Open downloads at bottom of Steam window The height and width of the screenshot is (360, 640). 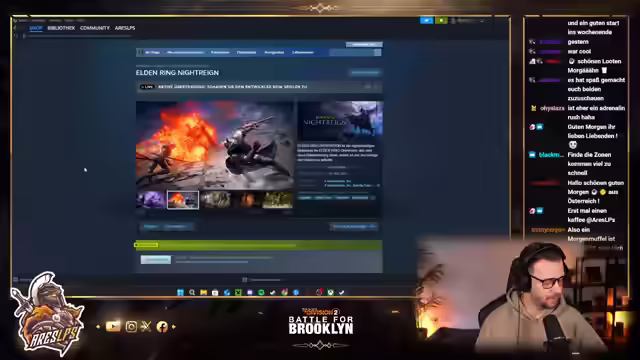[262, 280]
